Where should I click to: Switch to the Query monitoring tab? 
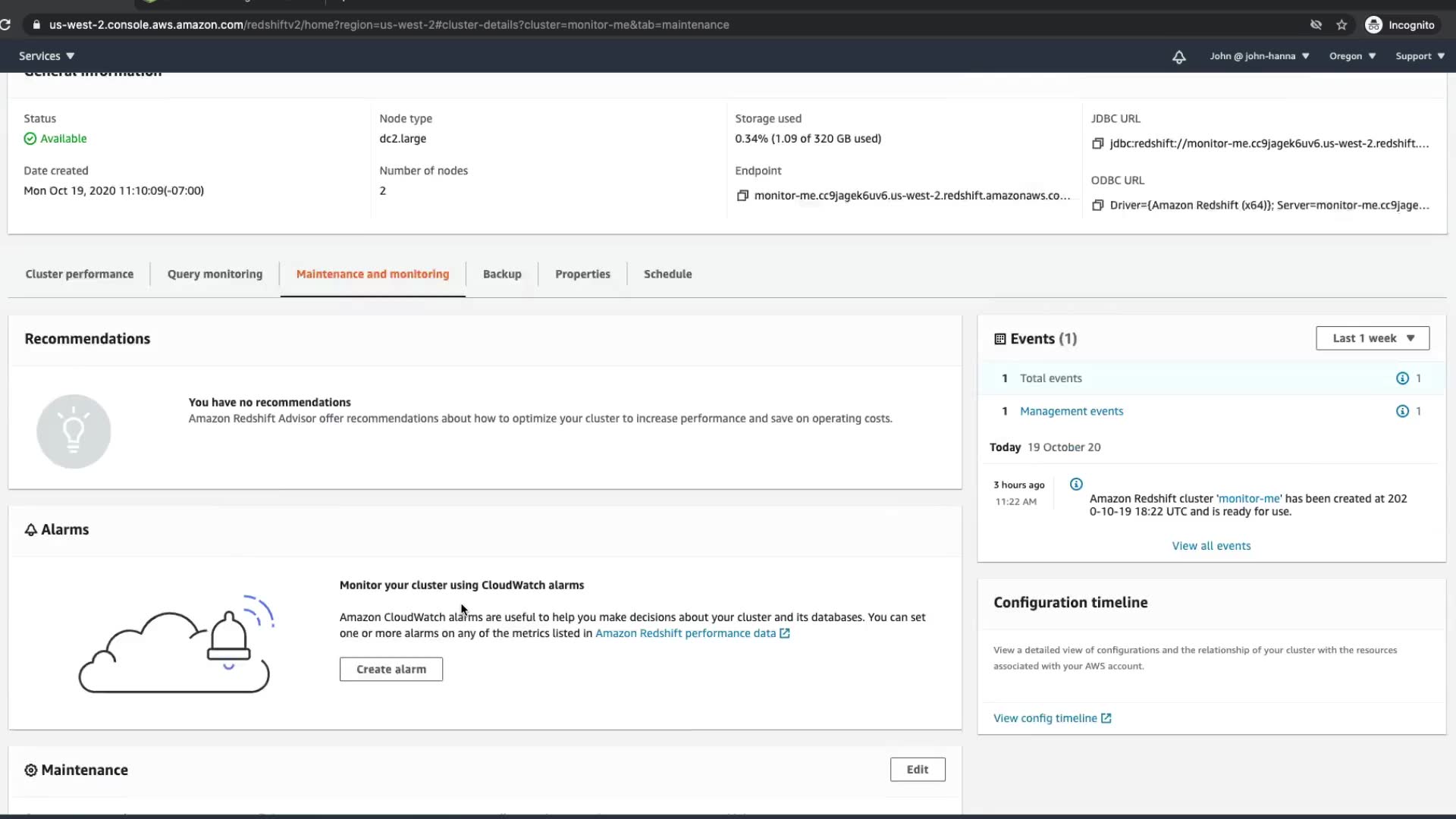click(x=215, y=274)
